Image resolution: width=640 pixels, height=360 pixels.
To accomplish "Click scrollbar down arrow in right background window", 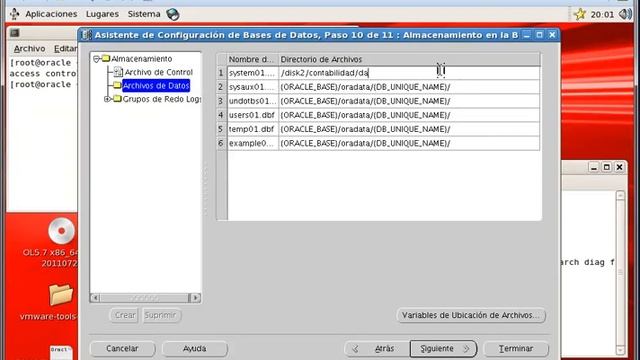I will tap(620, 350).
